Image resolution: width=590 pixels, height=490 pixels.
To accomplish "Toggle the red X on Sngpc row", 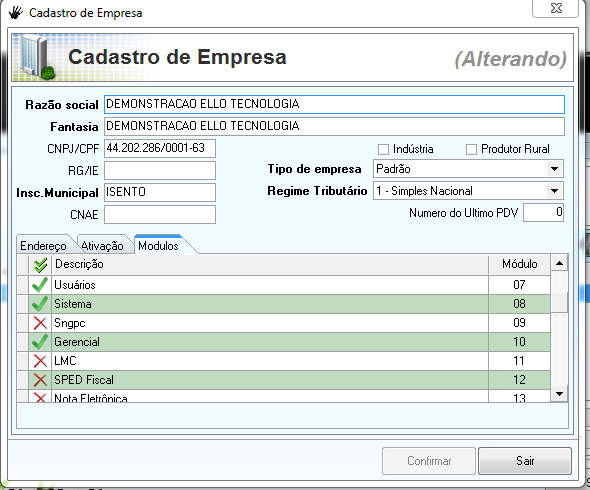I will pos(40,323).
